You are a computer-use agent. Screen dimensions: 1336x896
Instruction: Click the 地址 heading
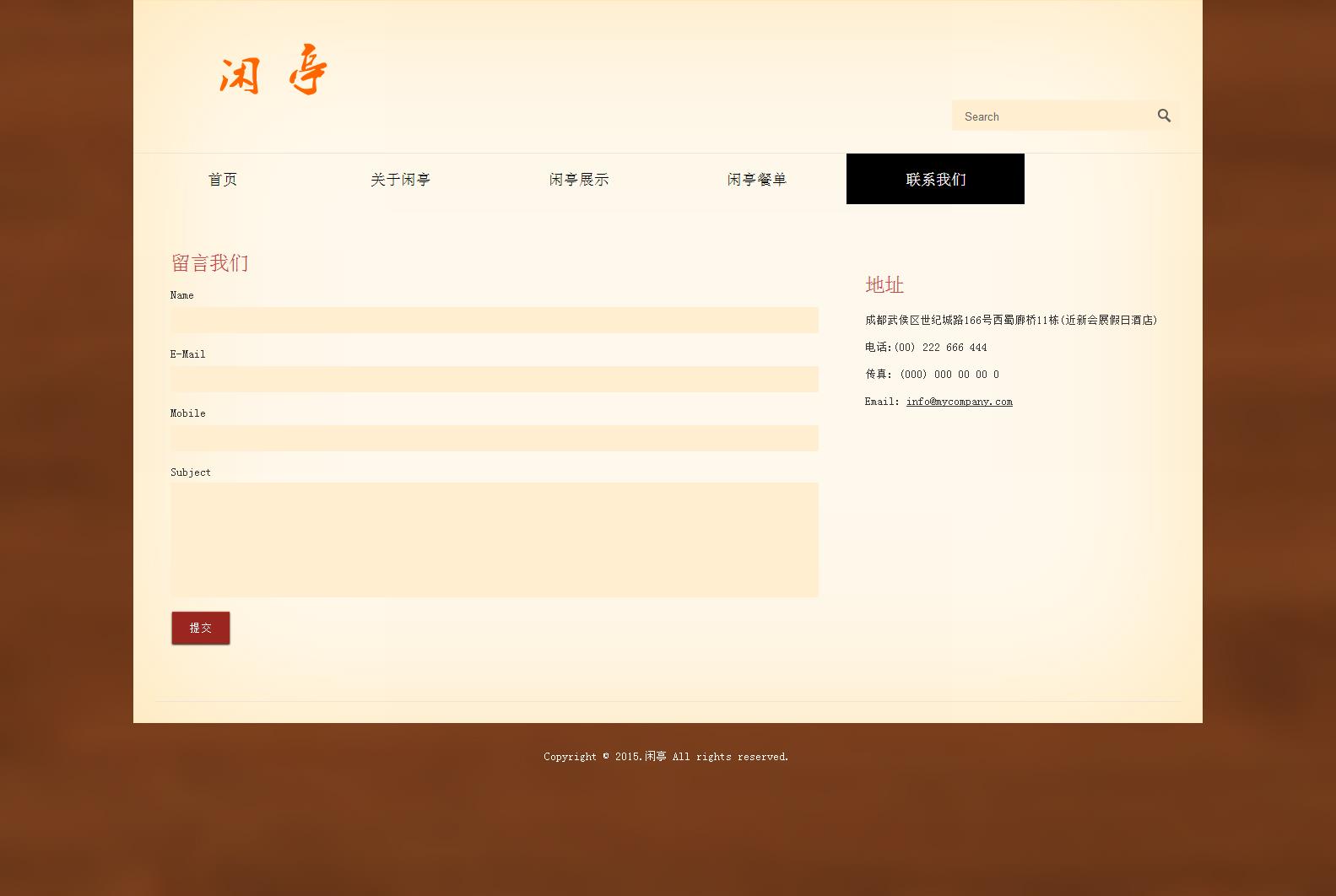click(x=884, y=285)
